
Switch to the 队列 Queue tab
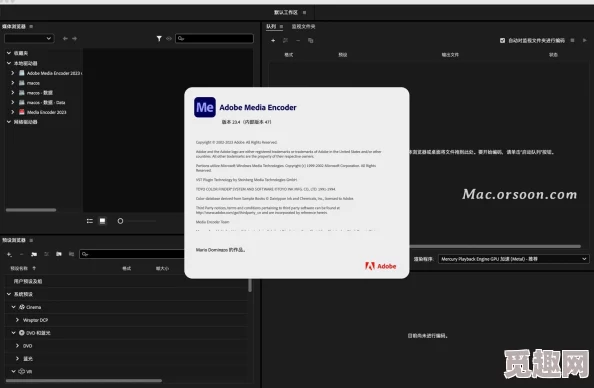point(271,27)
